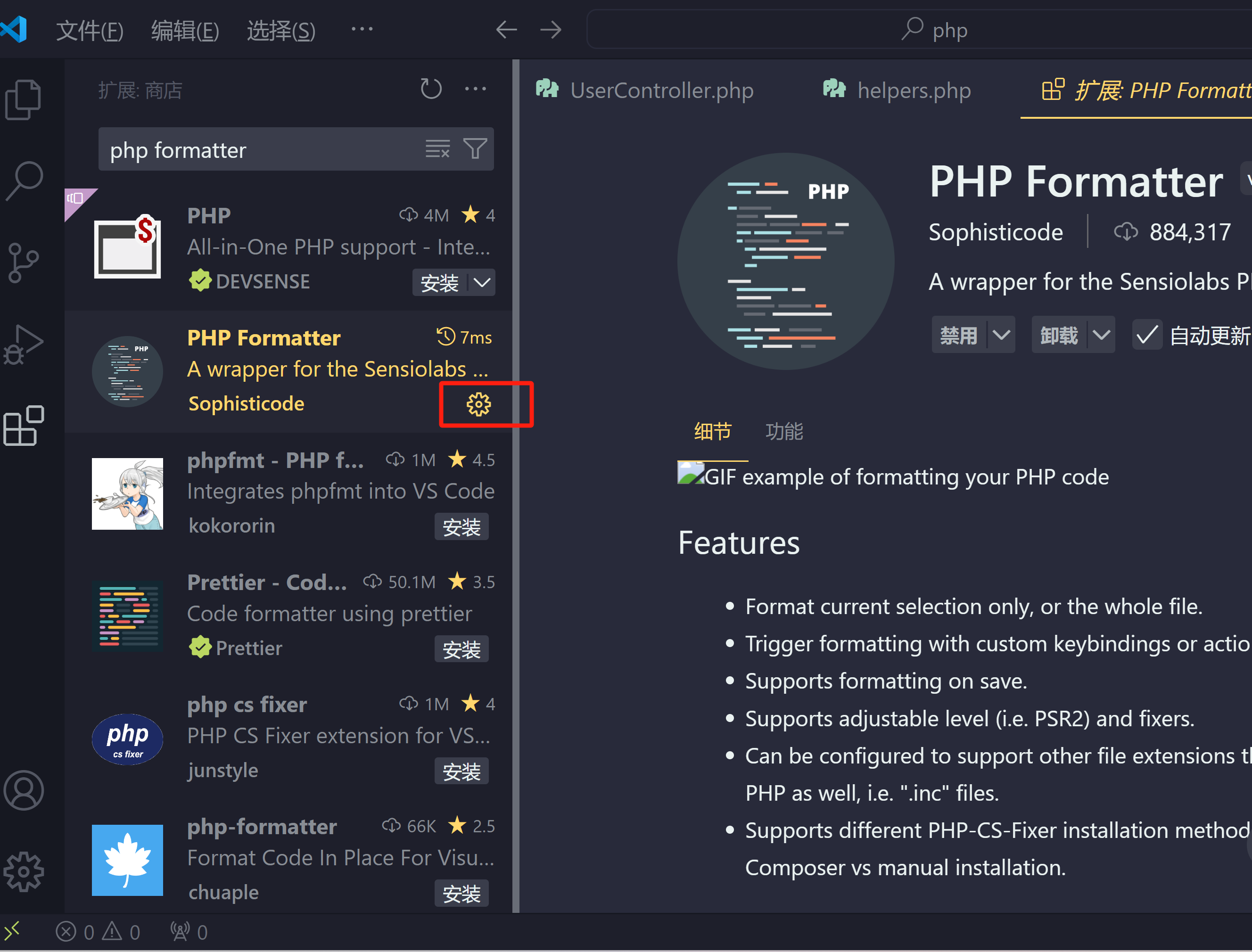The width and height of the screenshot is (1252, 952).
Task: Open the 文件(F) menu
Action: (x=90, y=31)
